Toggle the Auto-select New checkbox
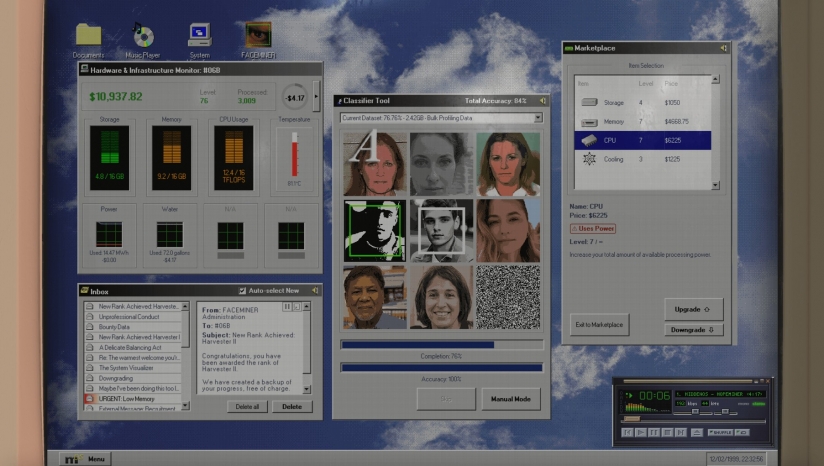This screenshot has width=824, height=466. [x=241, y=290]
